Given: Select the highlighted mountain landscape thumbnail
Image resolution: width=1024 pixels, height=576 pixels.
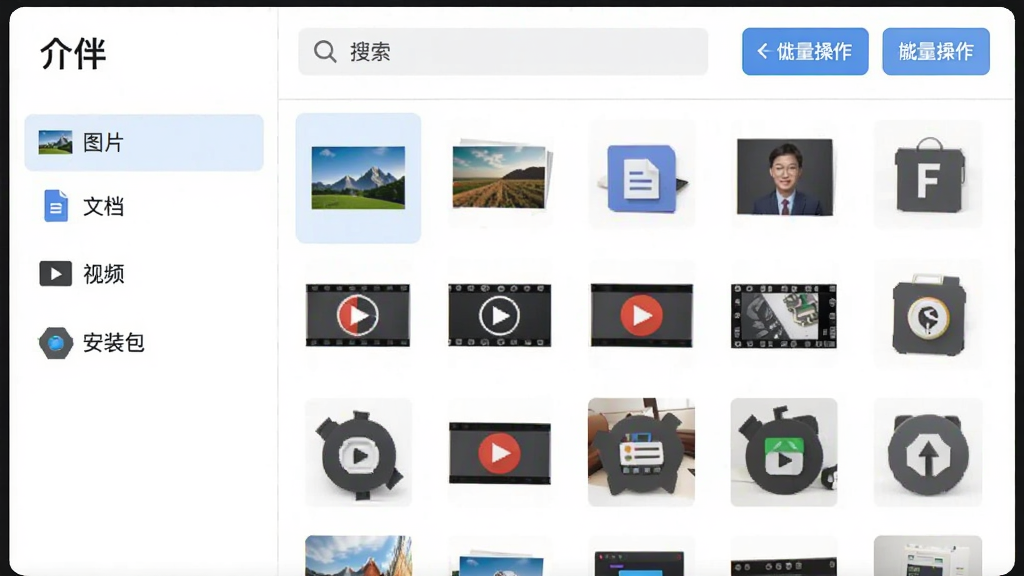Looking at the screenshot, I should pos(358,178).
